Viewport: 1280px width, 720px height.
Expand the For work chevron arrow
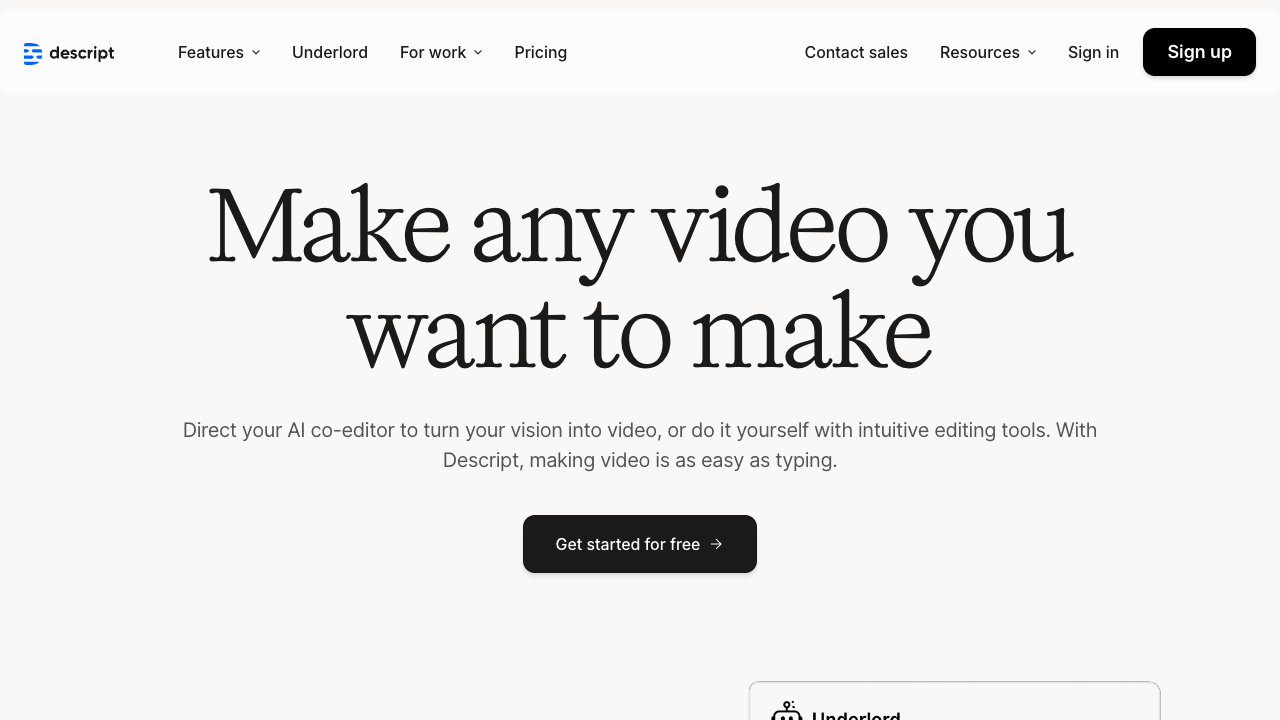[x=478, y=52]
